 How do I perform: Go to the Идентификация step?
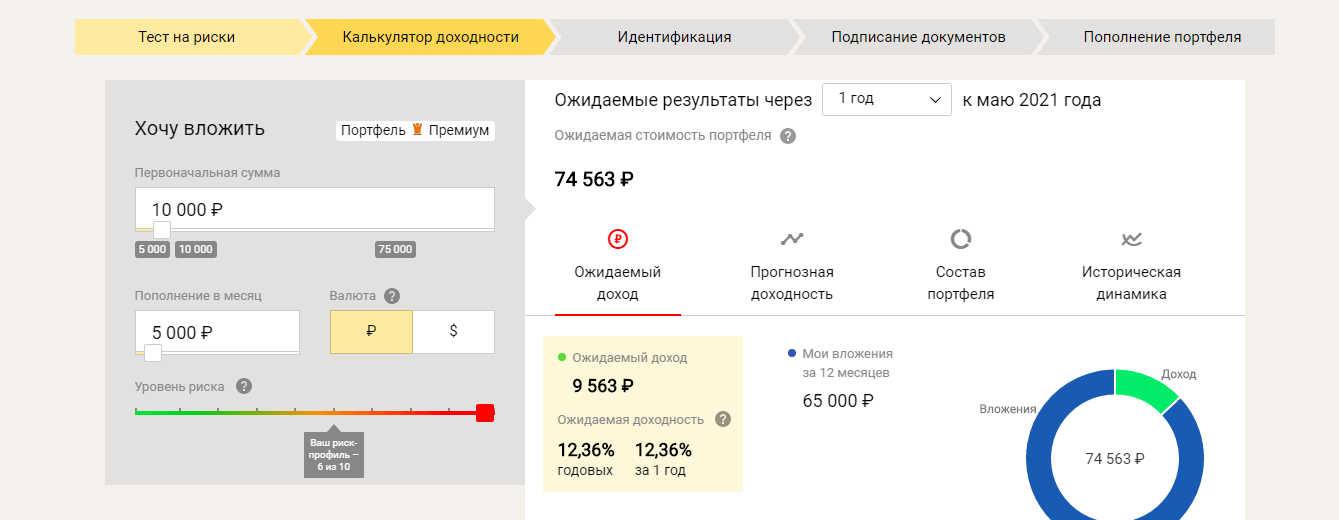(x=674, y=37)
